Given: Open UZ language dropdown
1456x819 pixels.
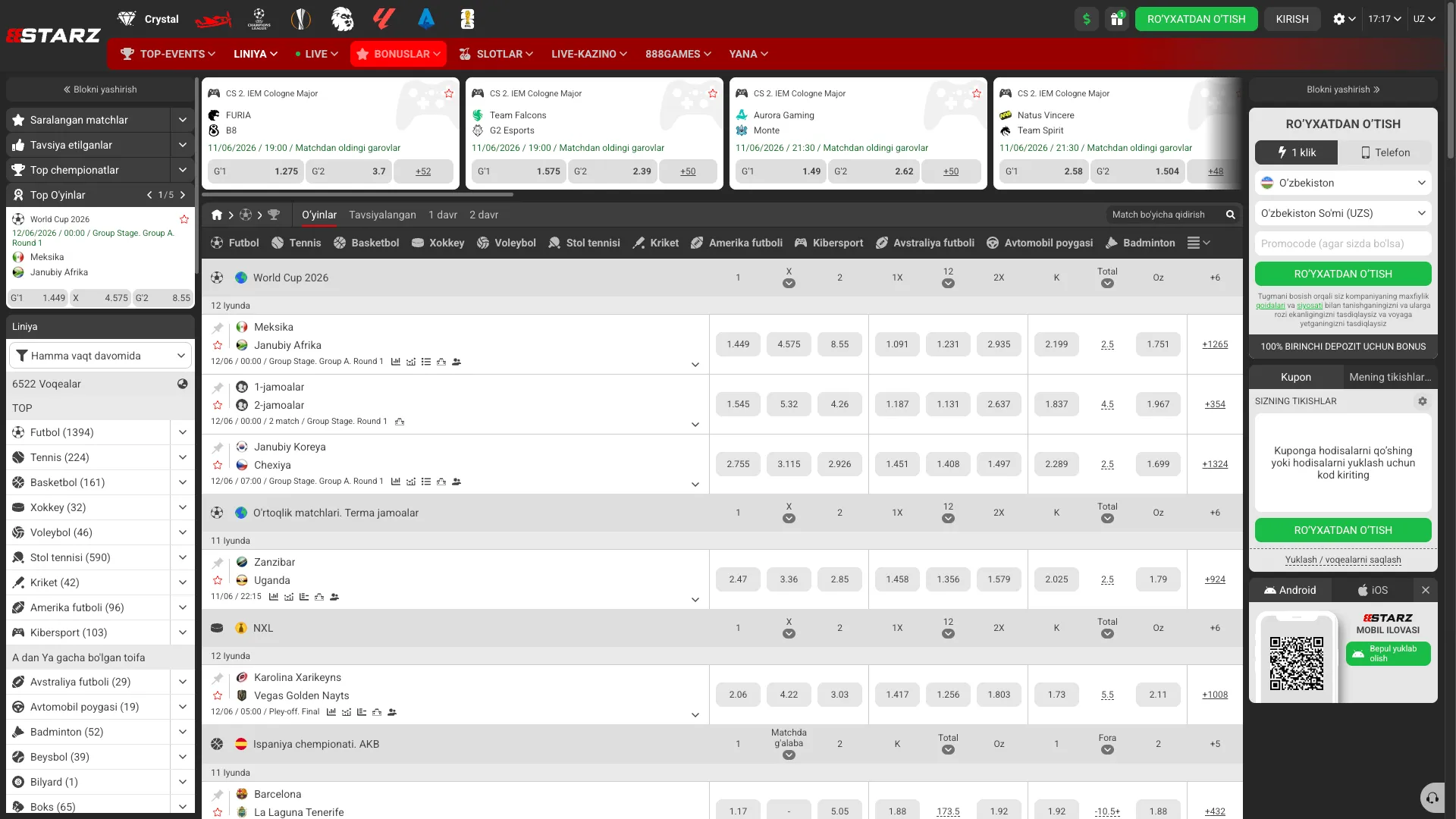Looking at the screenshot, I should [x=1424, y=19].
